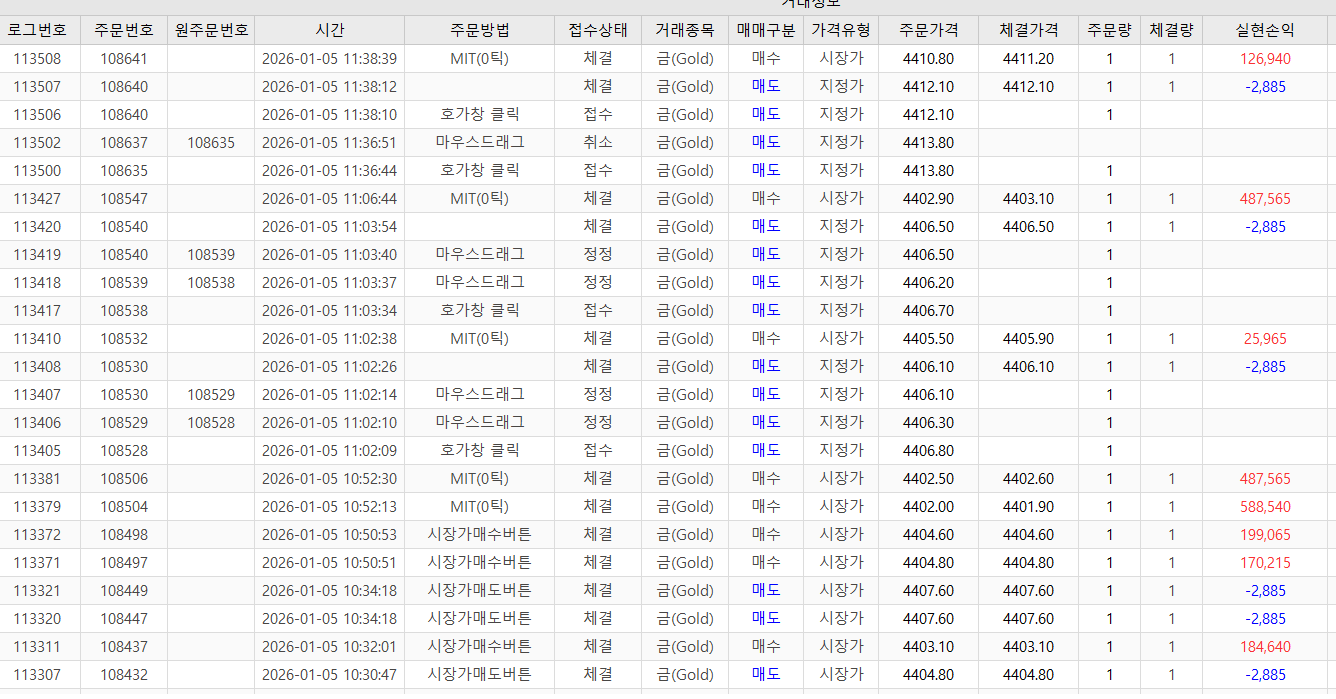Image resolution: width=1336 pixels, height=699 pixels.
Task: Click timestamp 2026-01-05 10:50:53
Action: 329,535
